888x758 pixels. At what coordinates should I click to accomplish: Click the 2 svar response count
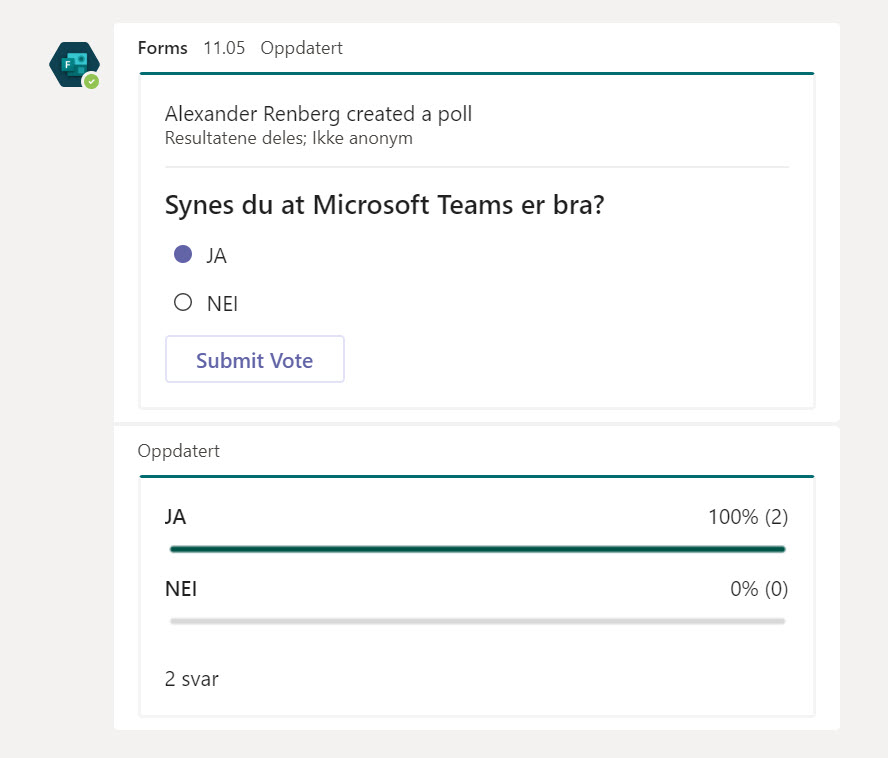click(x=191, y=679)
